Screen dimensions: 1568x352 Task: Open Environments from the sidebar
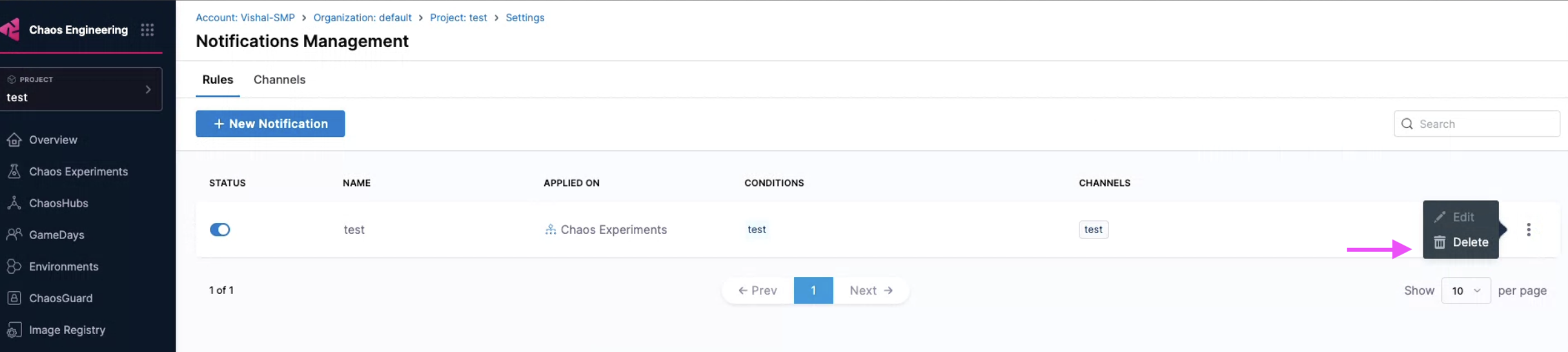click(x=63, y=267)
